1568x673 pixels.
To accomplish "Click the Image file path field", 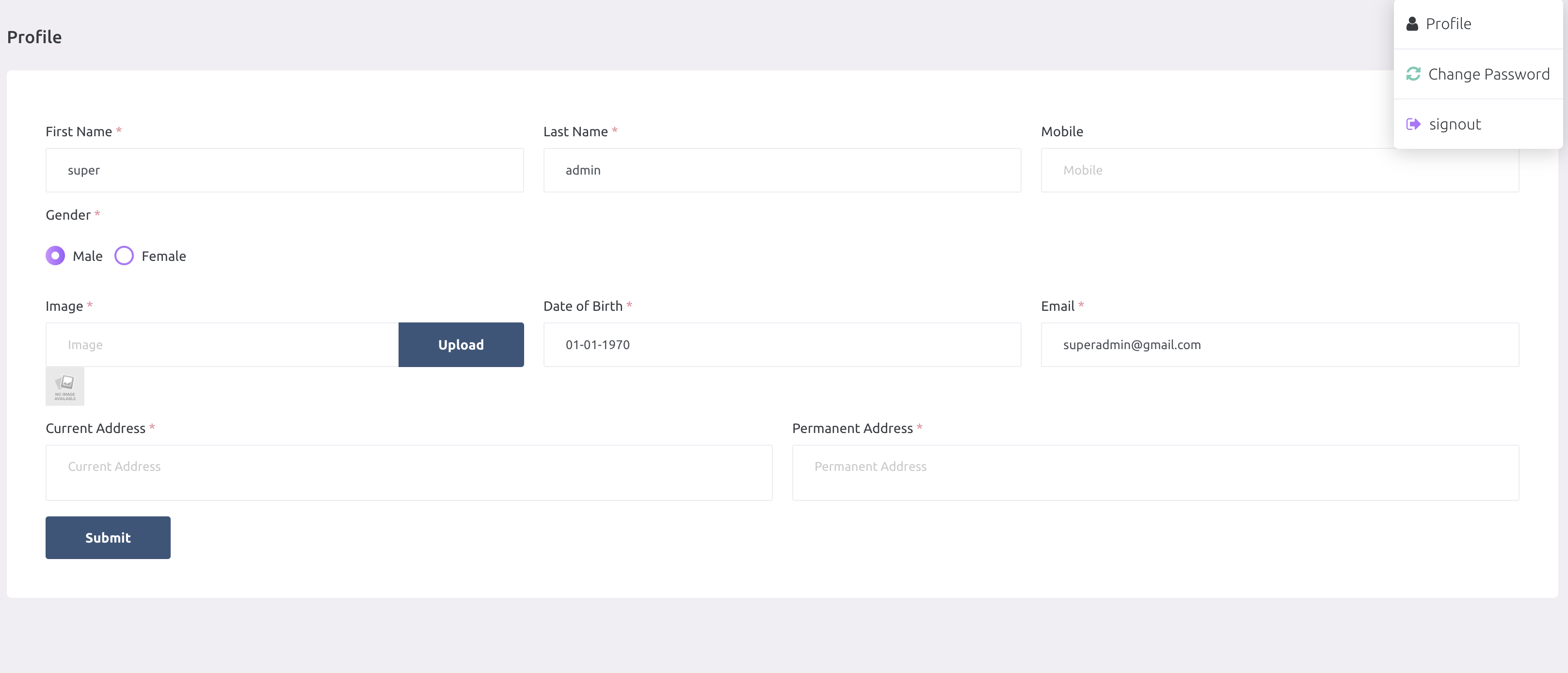I will pos(222,345).
